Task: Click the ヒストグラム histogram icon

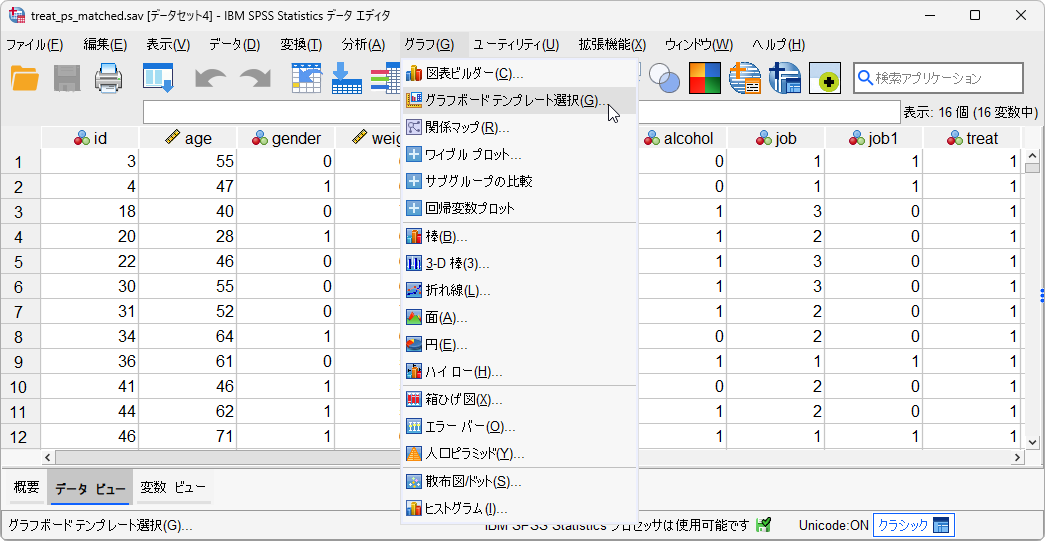Action: (x=414, y=509)
